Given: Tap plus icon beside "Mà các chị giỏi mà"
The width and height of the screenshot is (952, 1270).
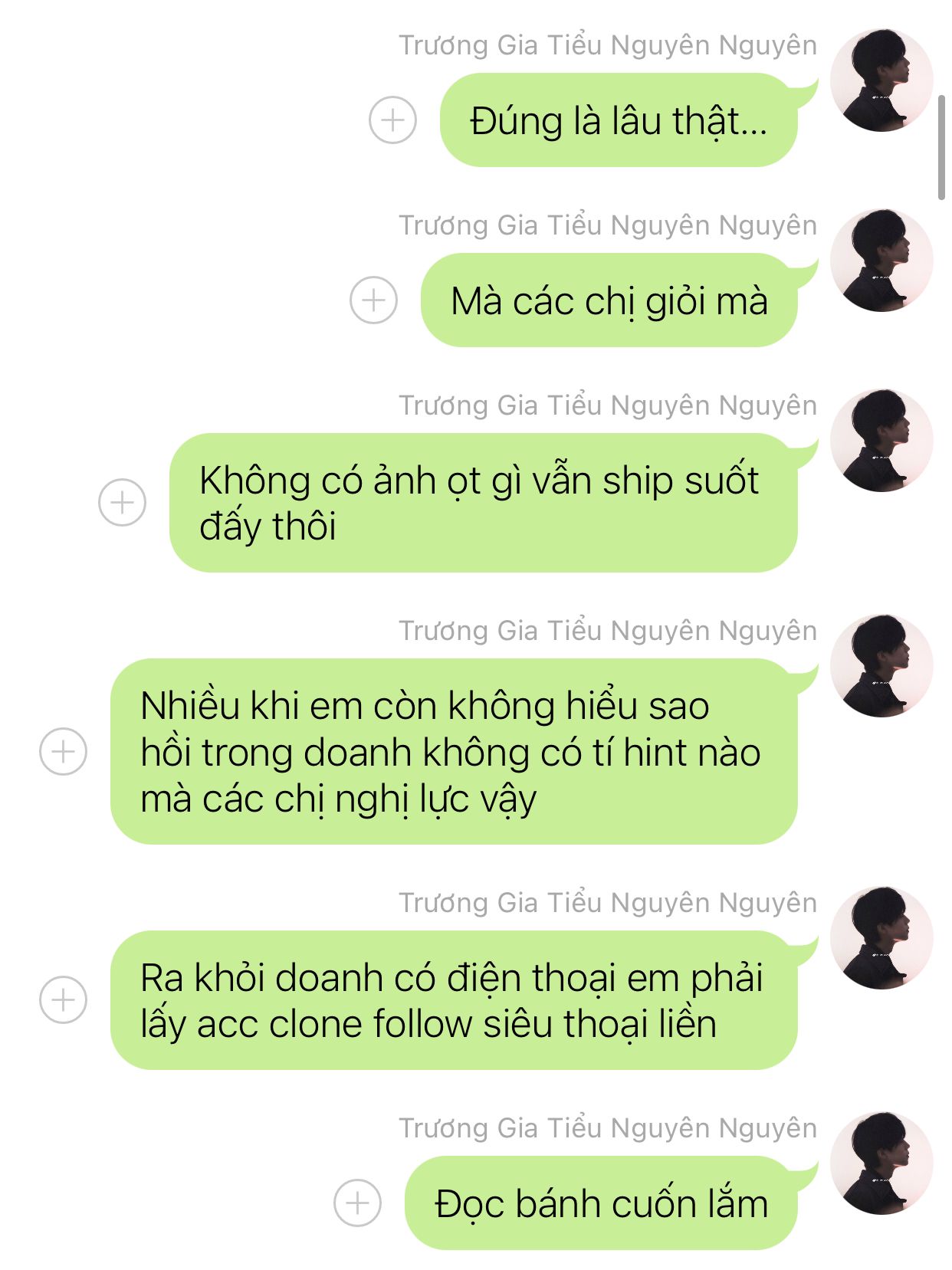Looking at the screenshot, I should pyautogui.click(x=373, y=300).
